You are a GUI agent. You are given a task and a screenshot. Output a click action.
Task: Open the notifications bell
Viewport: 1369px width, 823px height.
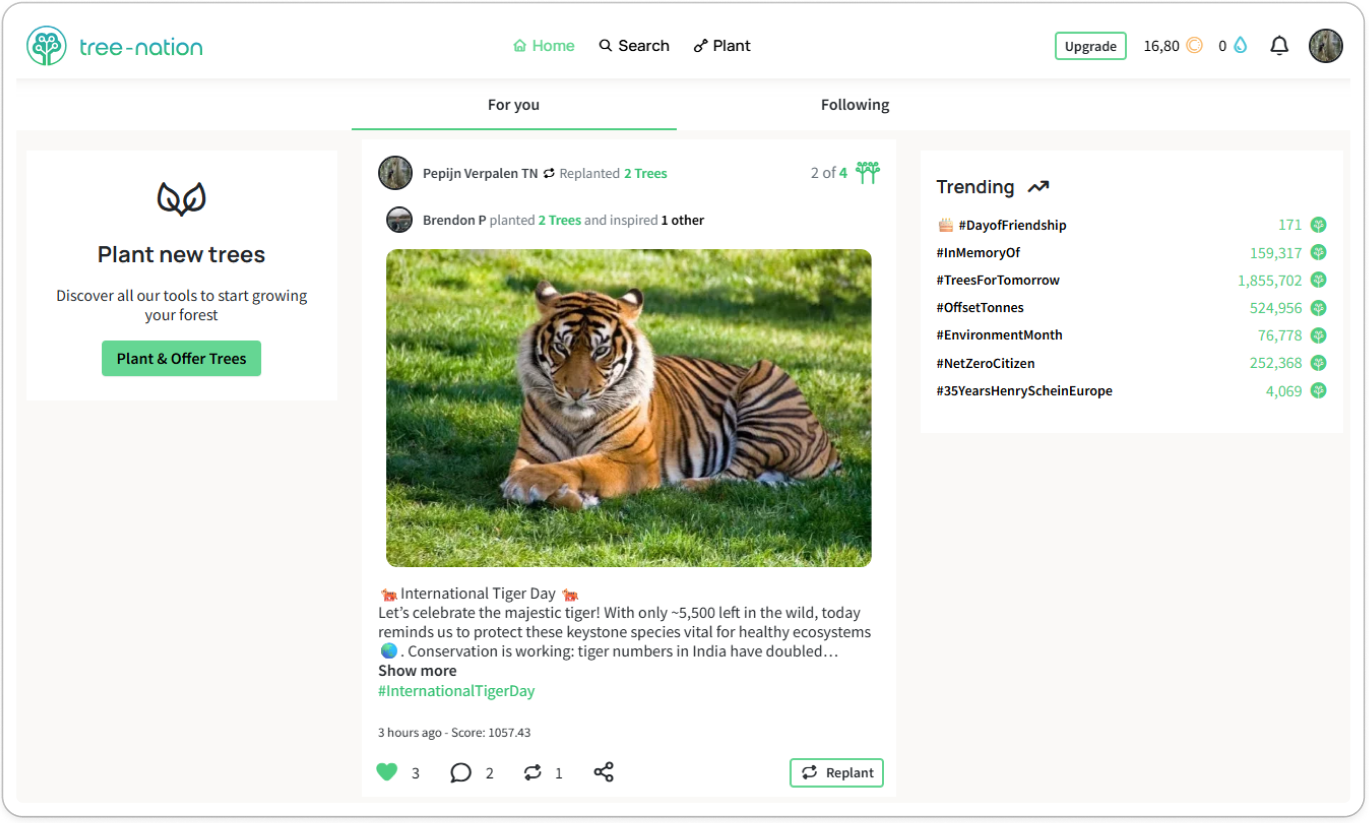click(1279, 46)
